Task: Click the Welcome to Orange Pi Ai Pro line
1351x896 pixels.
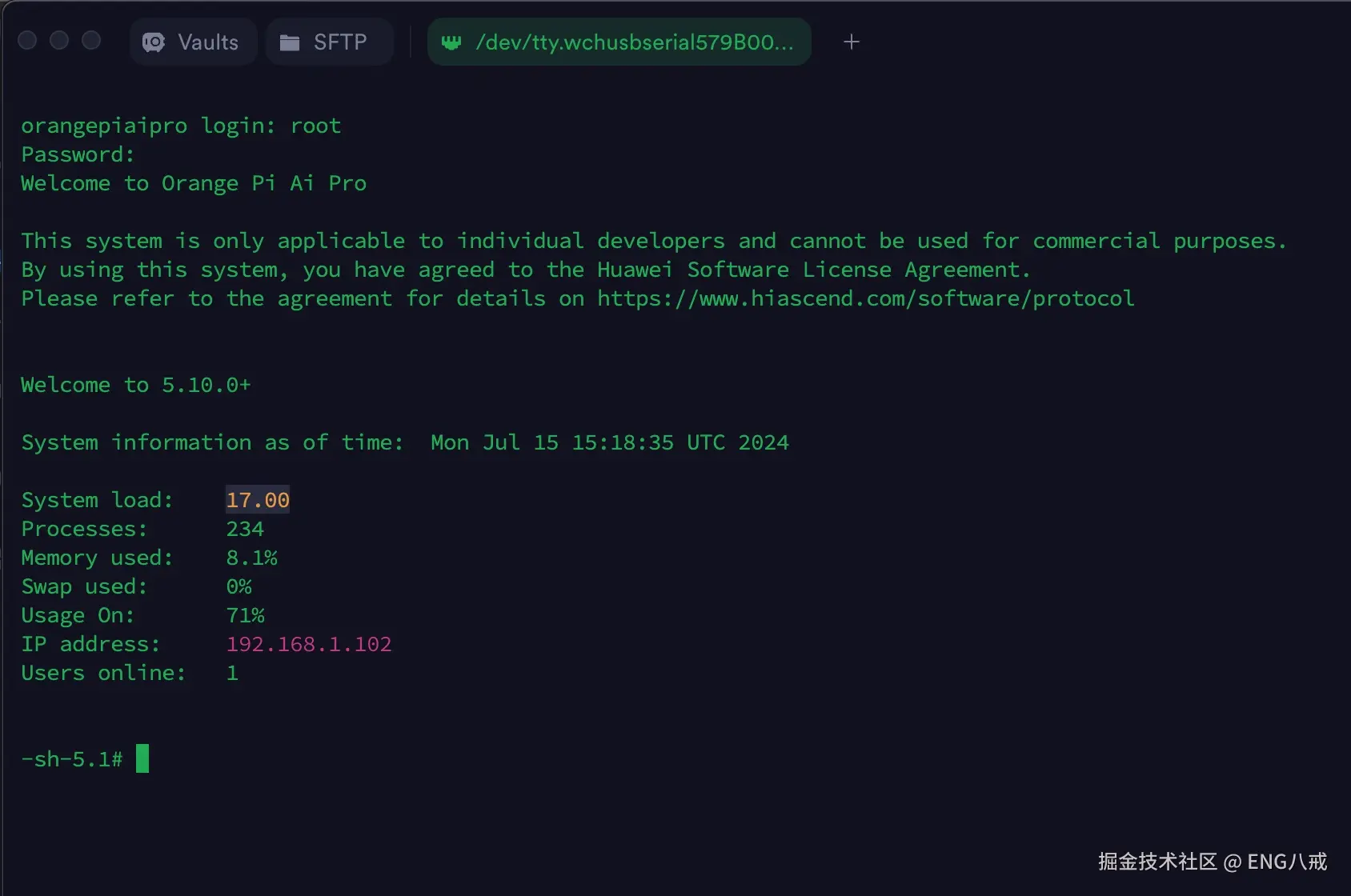Action: [x=194, y=183]
